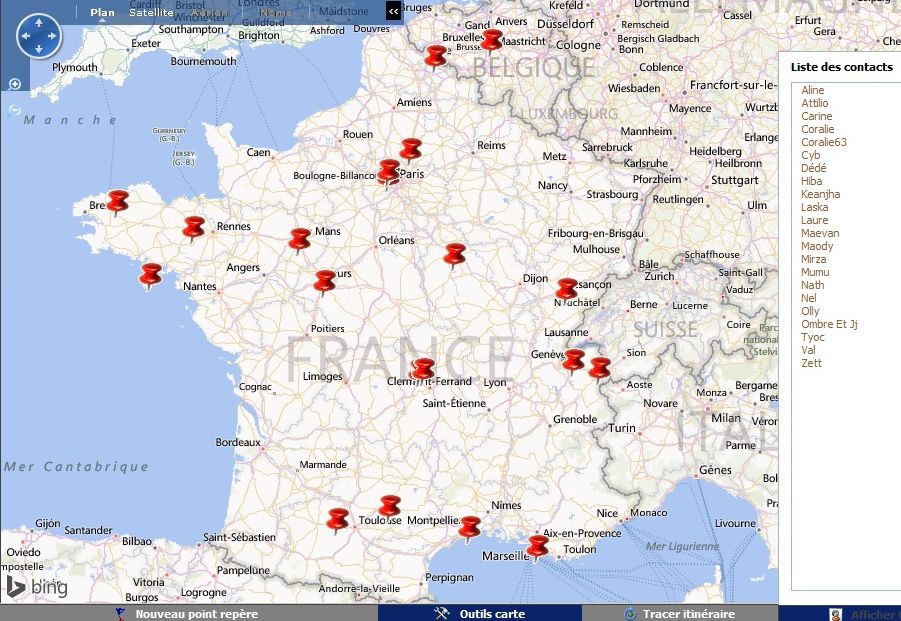Open the Outils carte menu

(491, 614)
